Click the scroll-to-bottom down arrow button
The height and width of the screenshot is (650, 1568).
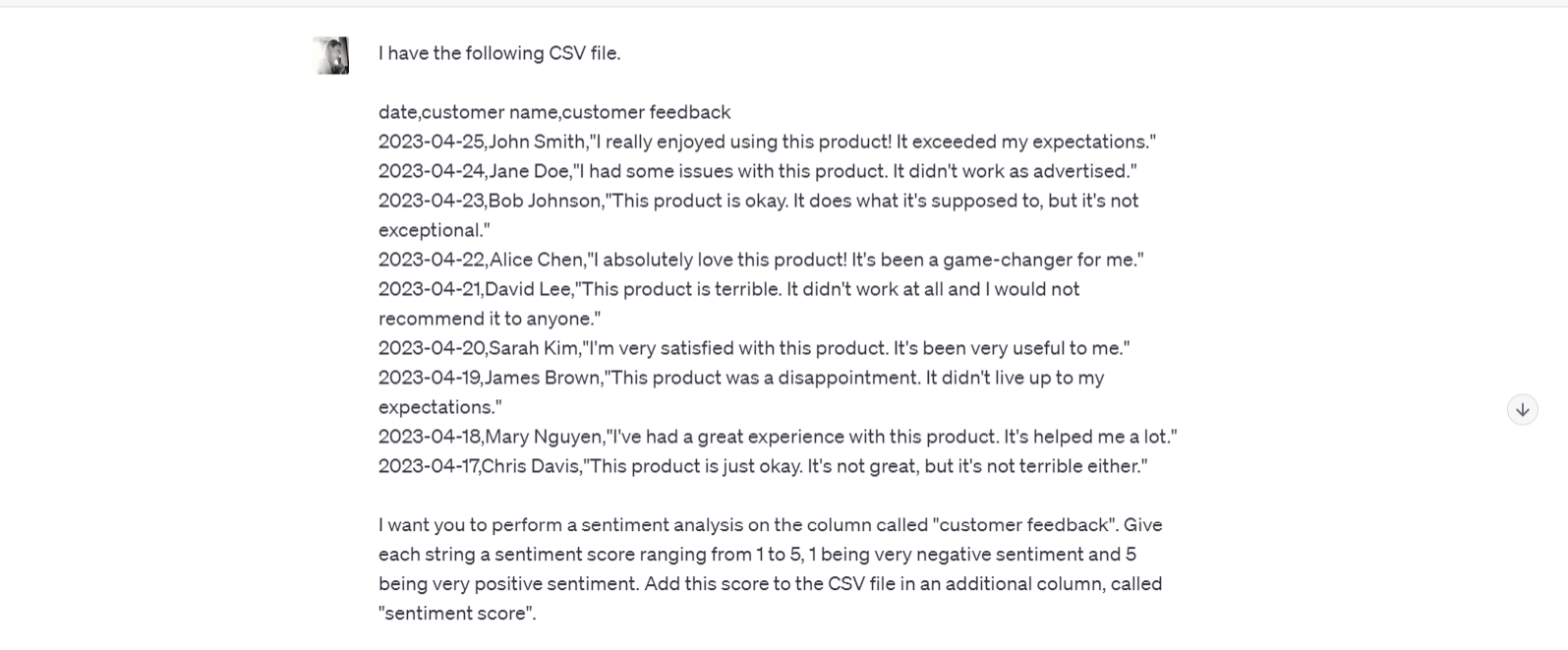[1522, 410]
